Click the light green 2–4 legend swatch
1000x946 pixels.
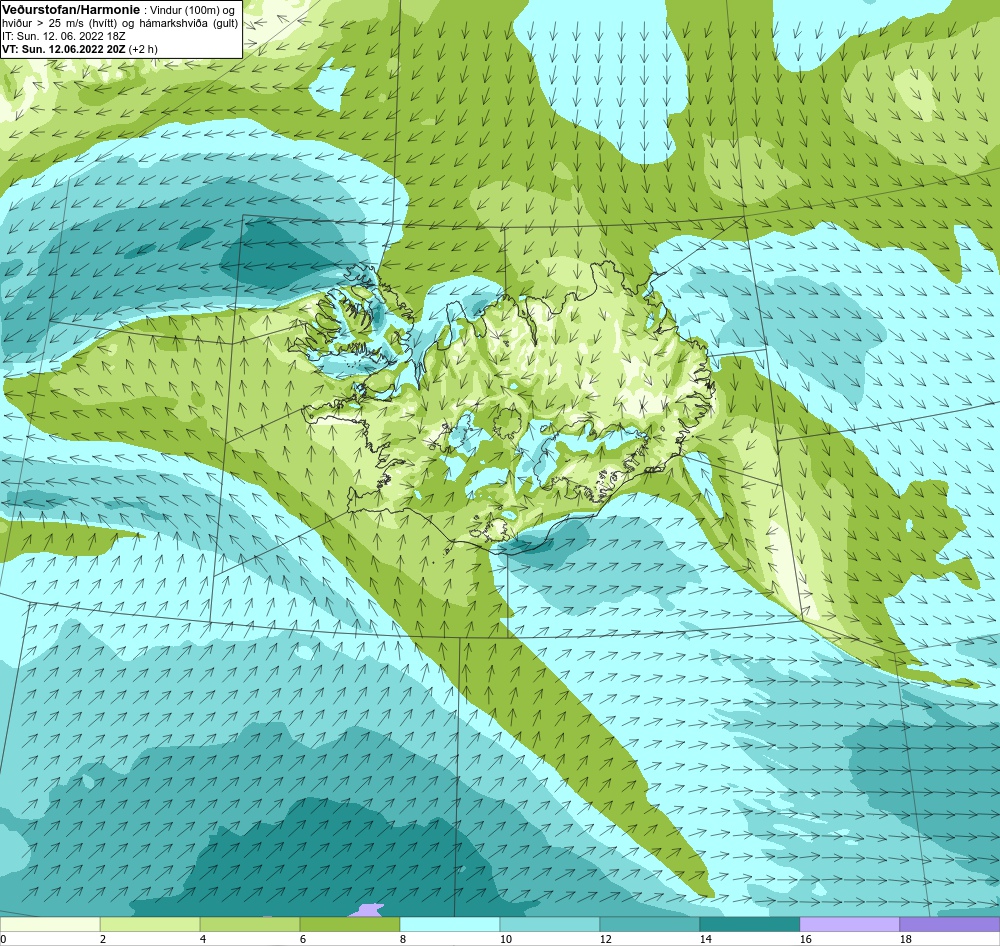click(150, 924)
